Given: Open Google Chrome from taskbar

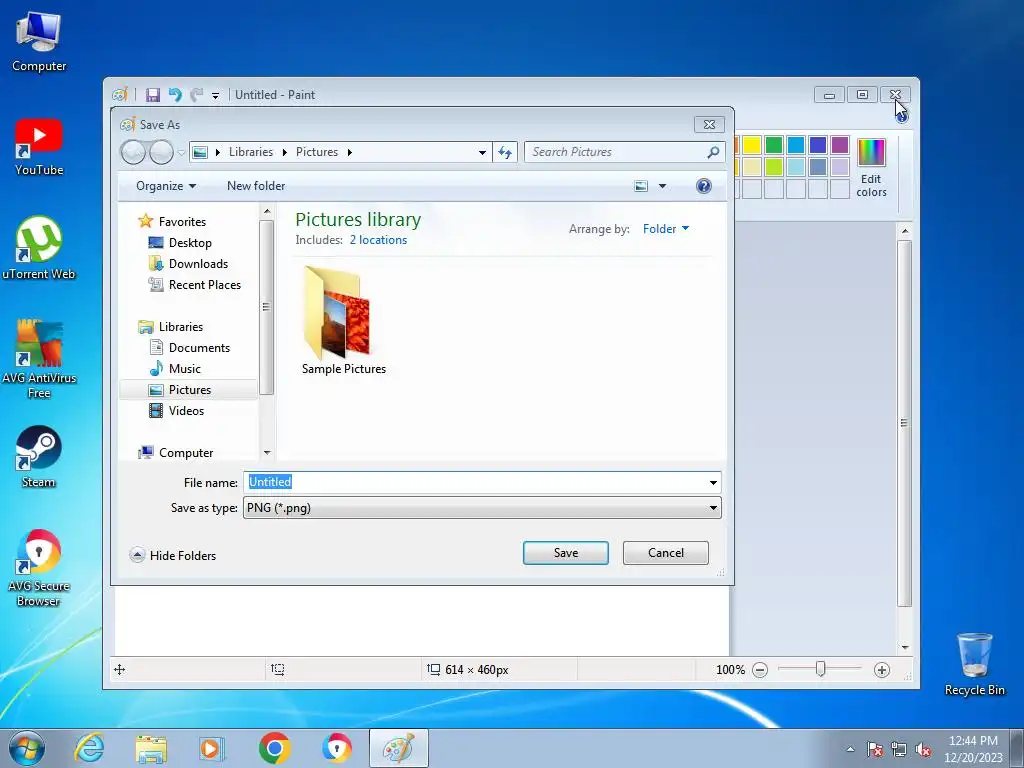Looking at the screenshot, I should point(274,748).
